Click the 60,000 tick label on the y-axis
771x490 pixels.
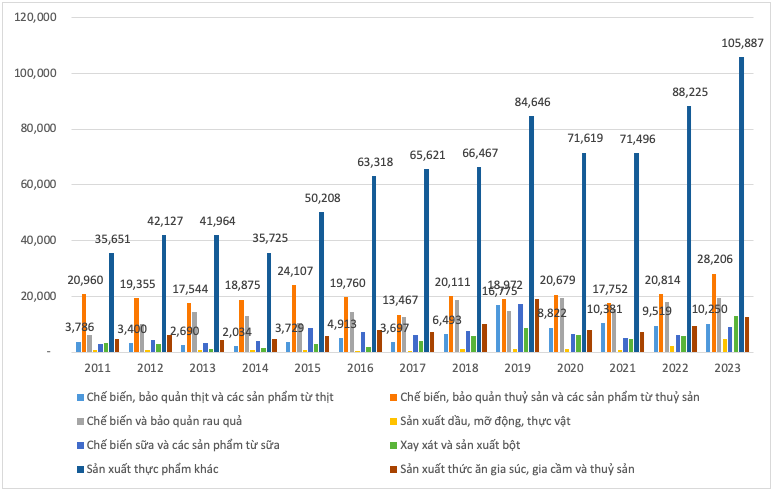pyautogui.click(x=38, y=185)
